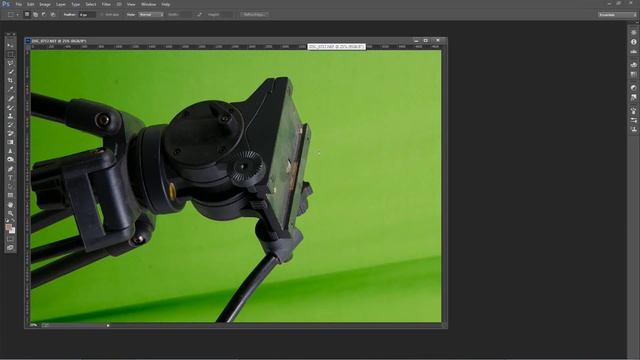Click the Height input field
The image size is (640, 360).
pyautogui.click(x=227, y=14)
